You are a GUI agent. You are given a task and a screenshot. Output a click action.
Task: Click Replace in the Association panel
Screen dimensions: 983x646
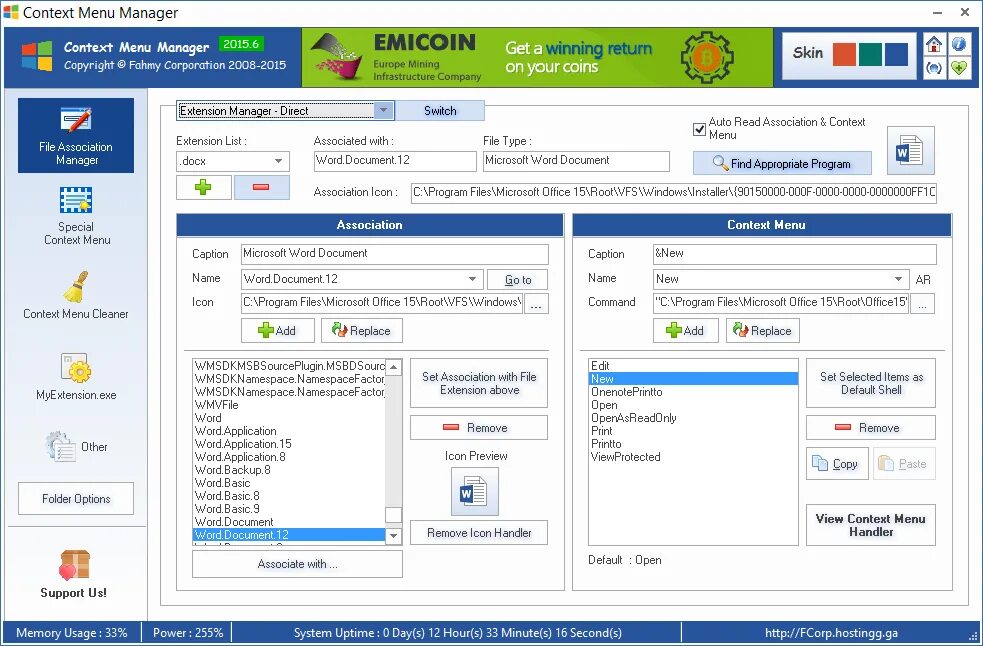(x=362, y=331)
